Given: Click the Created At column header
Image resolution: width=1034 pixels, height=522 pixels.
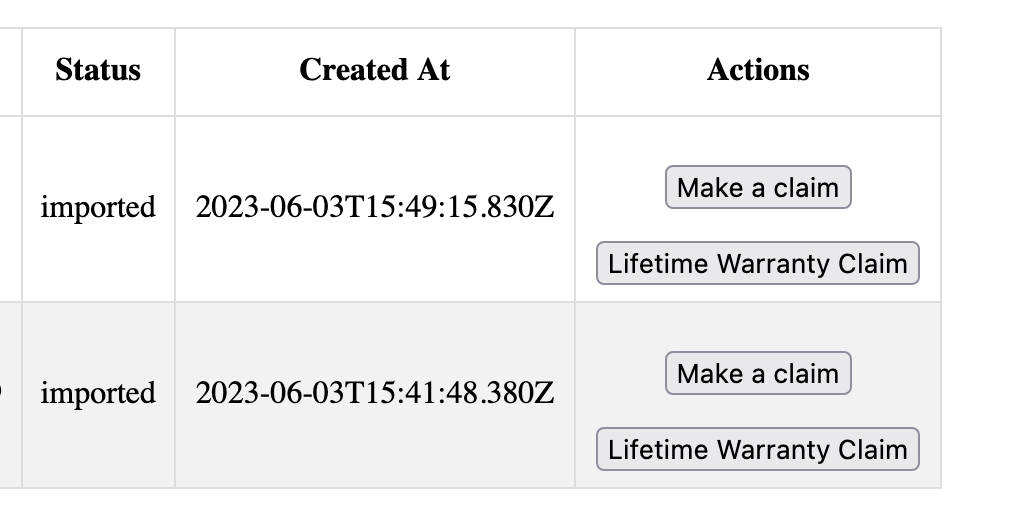Looking at the screenshot, I should pos(375,70).
